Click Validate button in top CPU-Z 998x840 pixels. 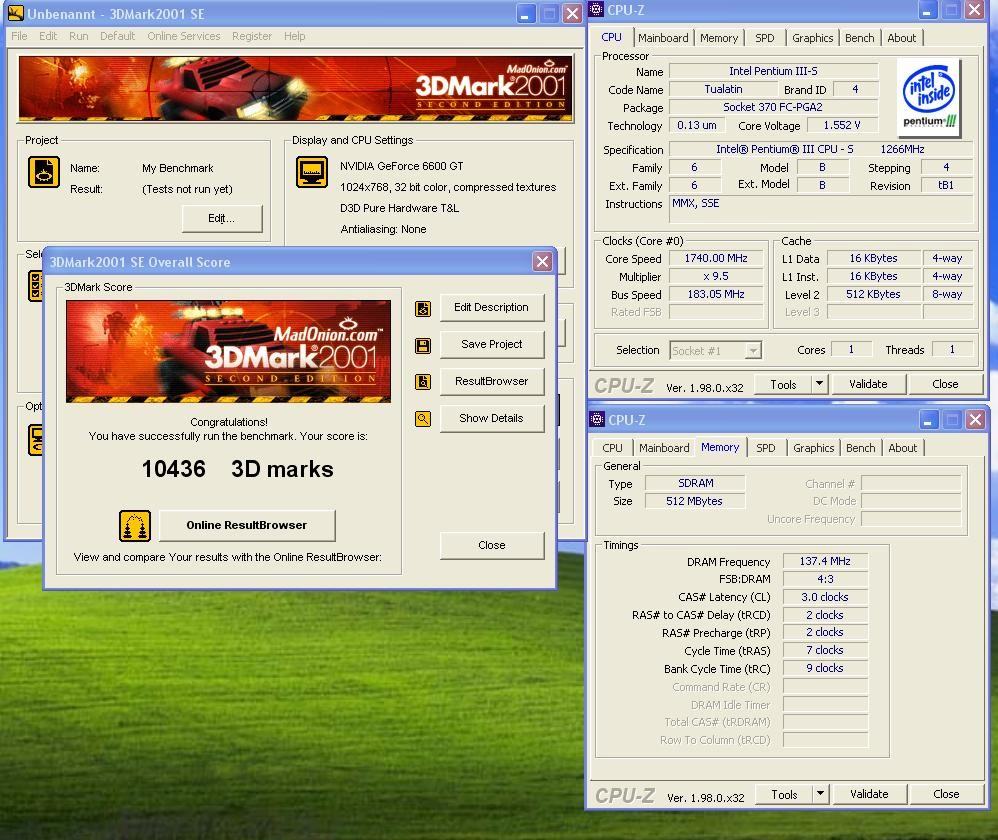pyautogui.click(x=868, y=384)
